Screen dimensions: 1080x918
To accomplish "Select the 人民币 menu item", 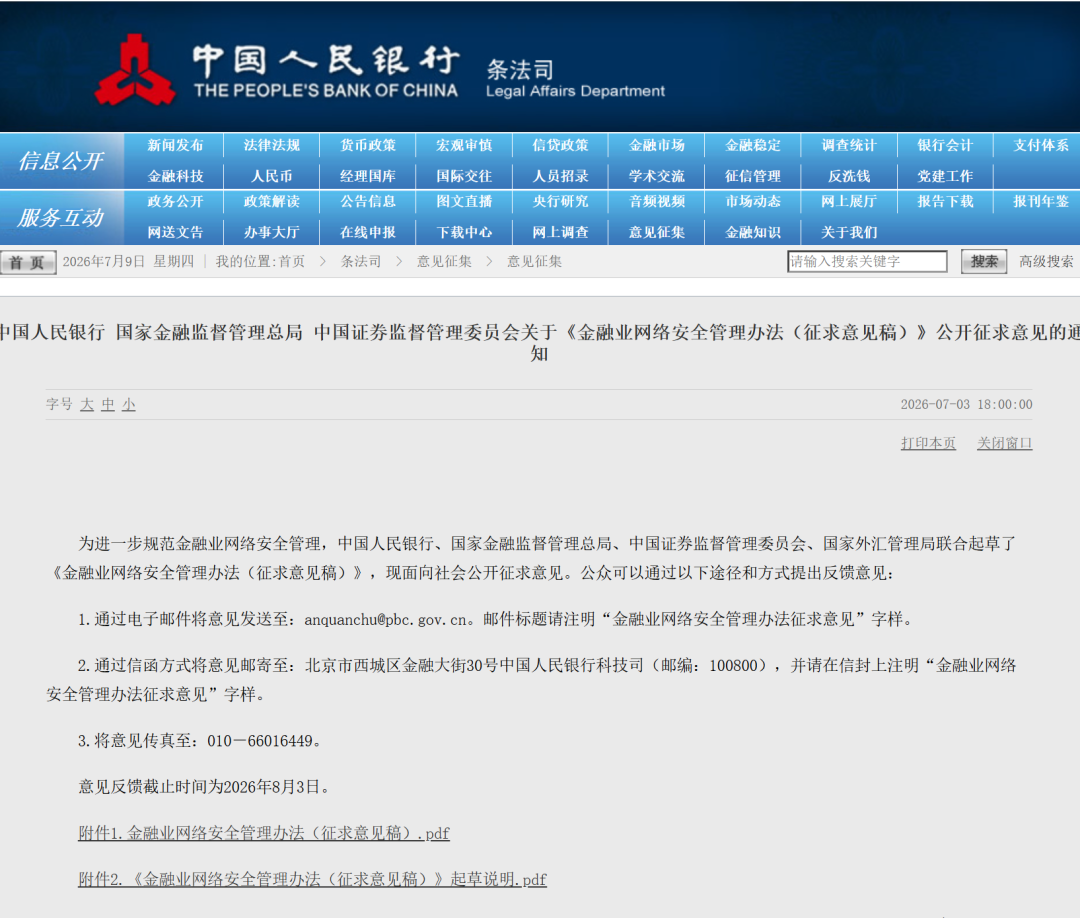I will pos(271,176).
